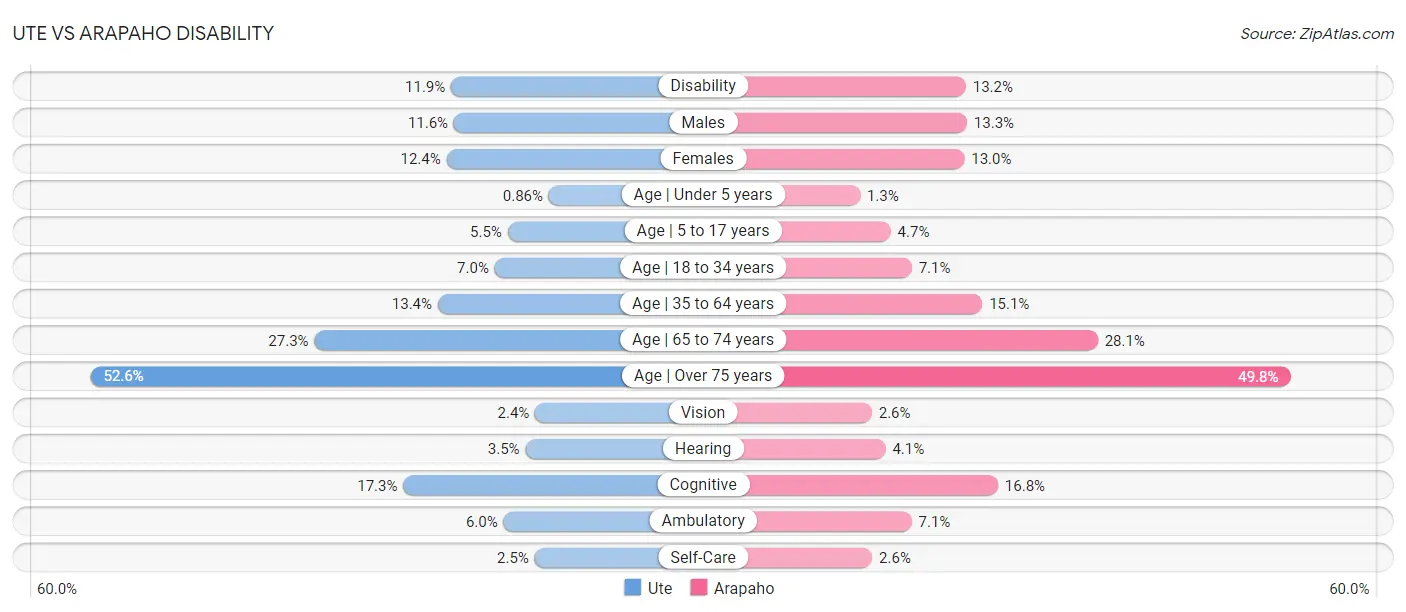Click the pink Arapaho legend swatch
1406x612 pixels.
click(699, 588)
